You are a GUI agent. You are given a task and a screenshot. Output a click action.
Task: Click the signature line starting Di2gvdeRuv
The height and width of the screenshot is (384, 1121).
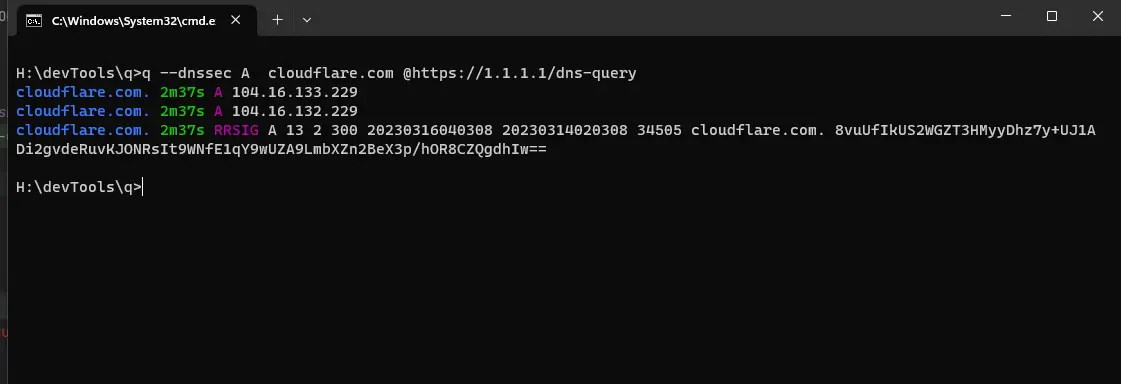click(281, 150)
